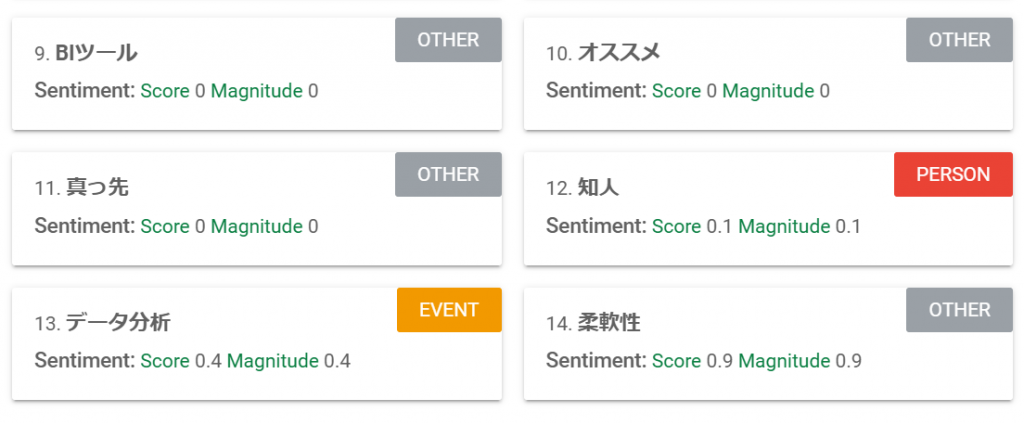Click the orange EVENT badge on データ分析
The width and height of the screenshot is (1024, 425).
click(x=449, y=309)
